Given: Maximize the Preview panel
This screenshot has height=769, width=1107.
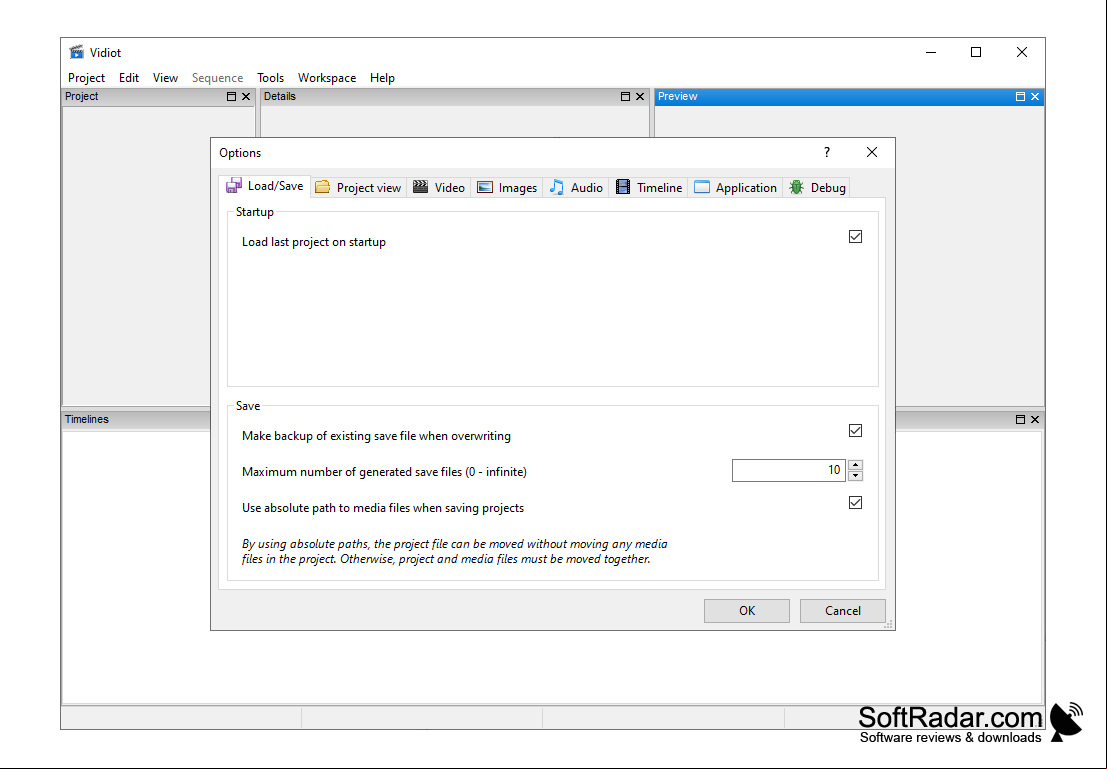Looking at the screenshot, I should pyautogui.click(x=1020, y=97).
